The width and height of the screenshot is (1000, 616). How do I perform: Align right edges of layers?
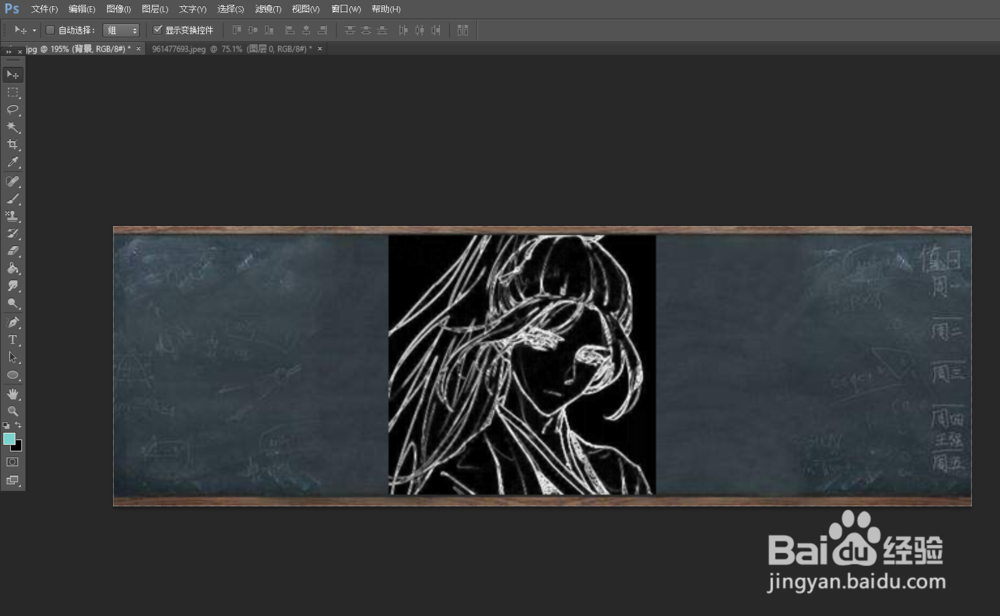[x=323, y=30]
